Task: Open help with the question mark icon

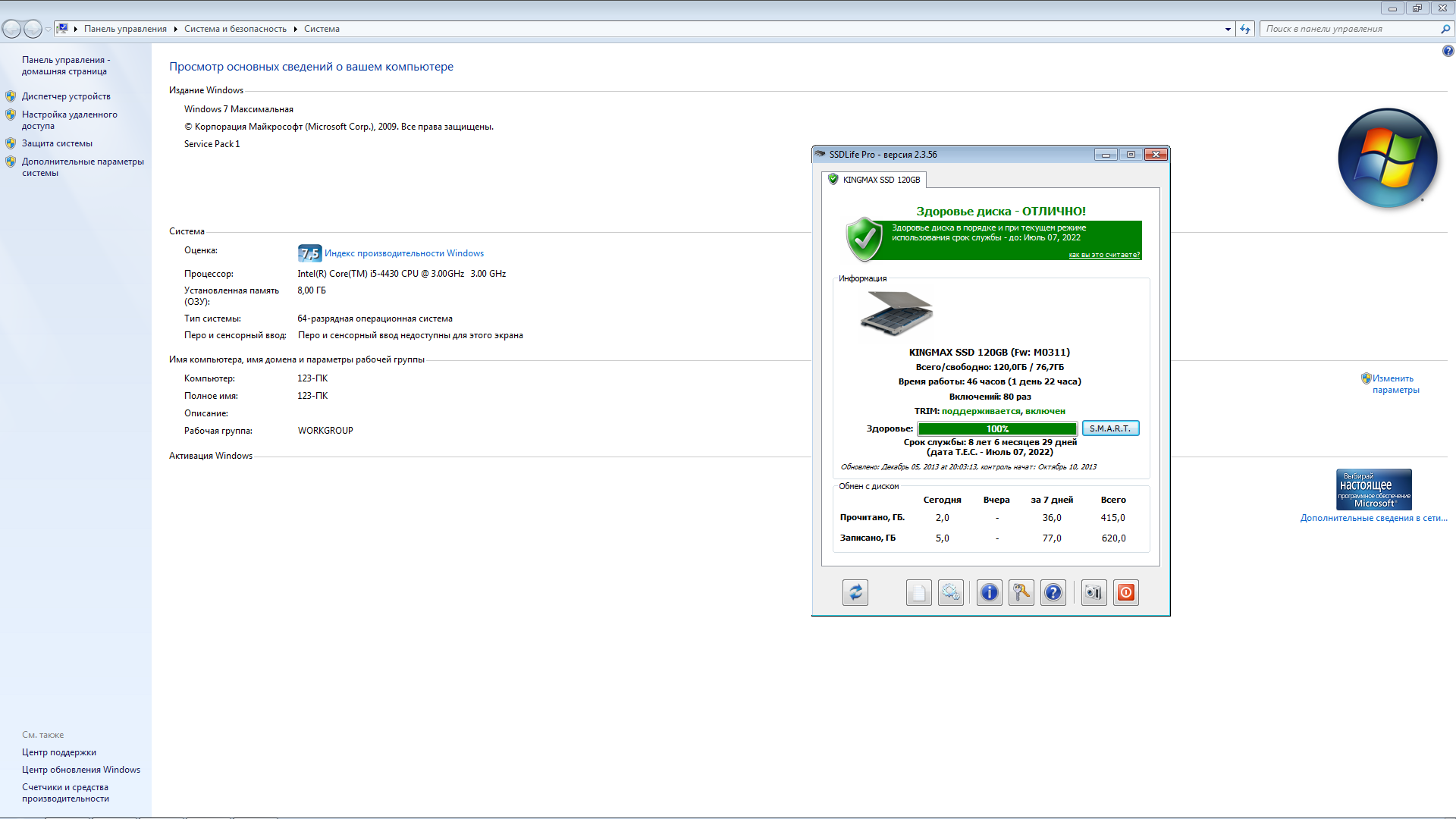Action: [1053, 592]
